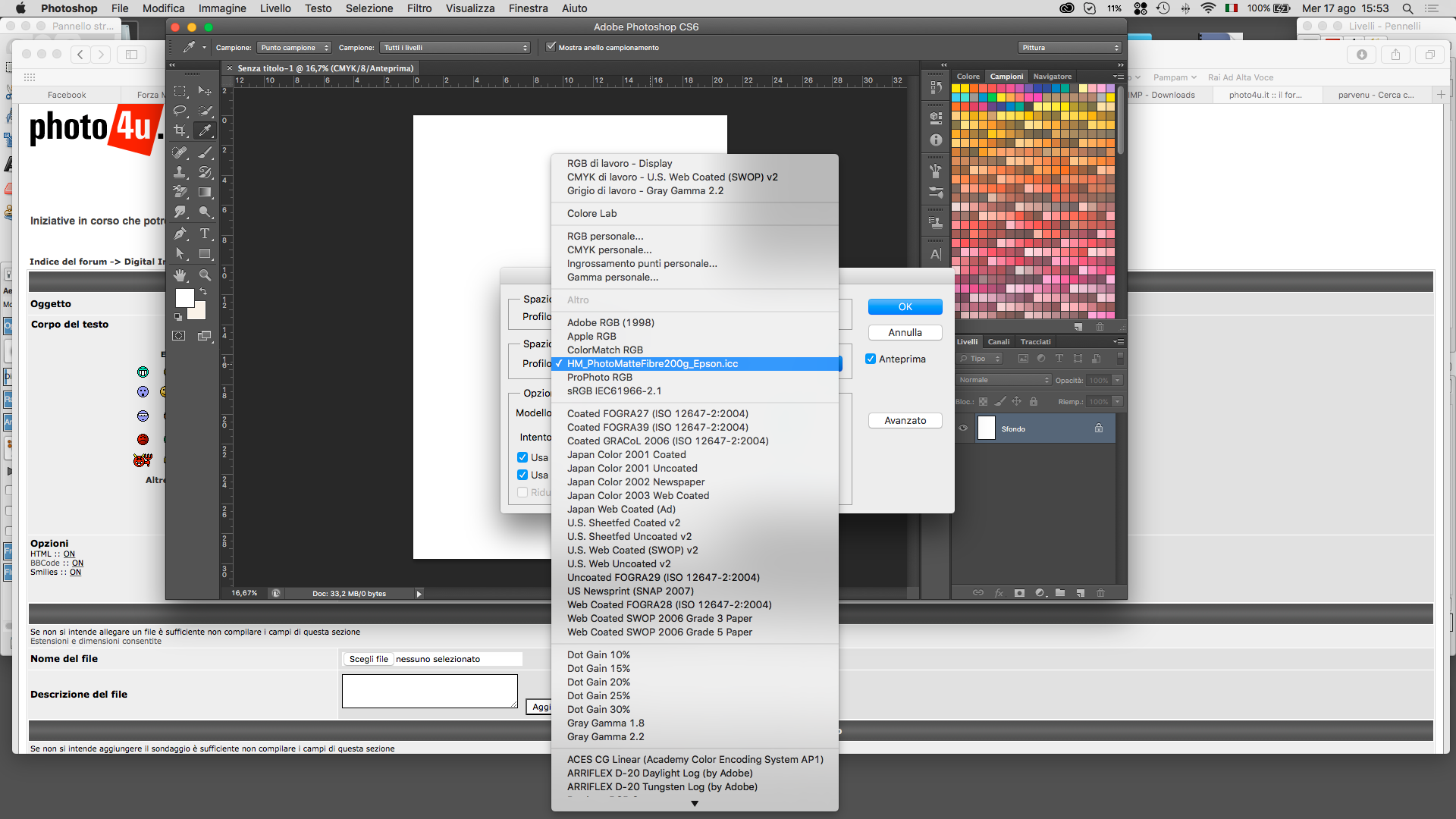Open the Tutti i livelli dropdown
This screenshot has height=819, width=1456.
coord(455,47)
